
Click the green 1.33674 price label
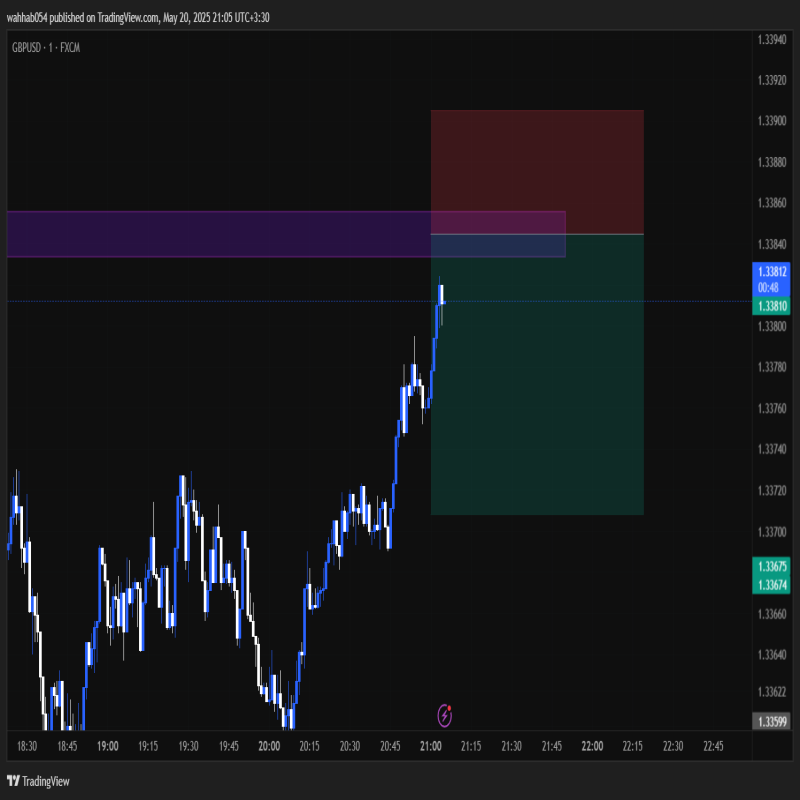click(771, 585)
